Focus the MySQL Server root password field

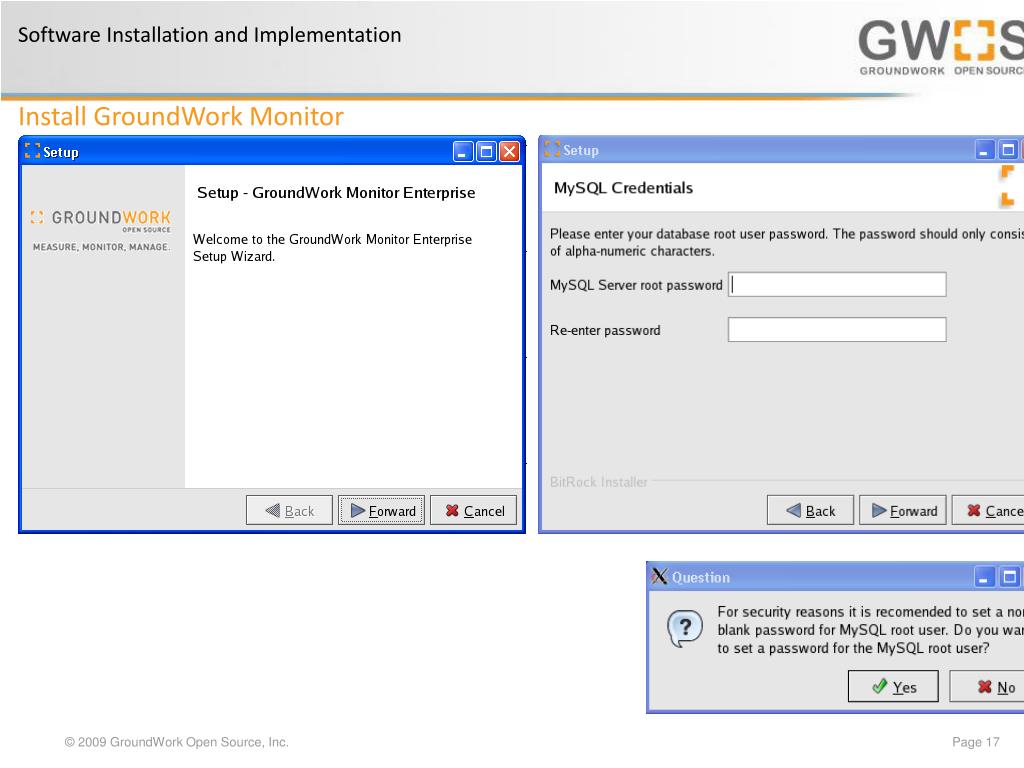[837, 285]
